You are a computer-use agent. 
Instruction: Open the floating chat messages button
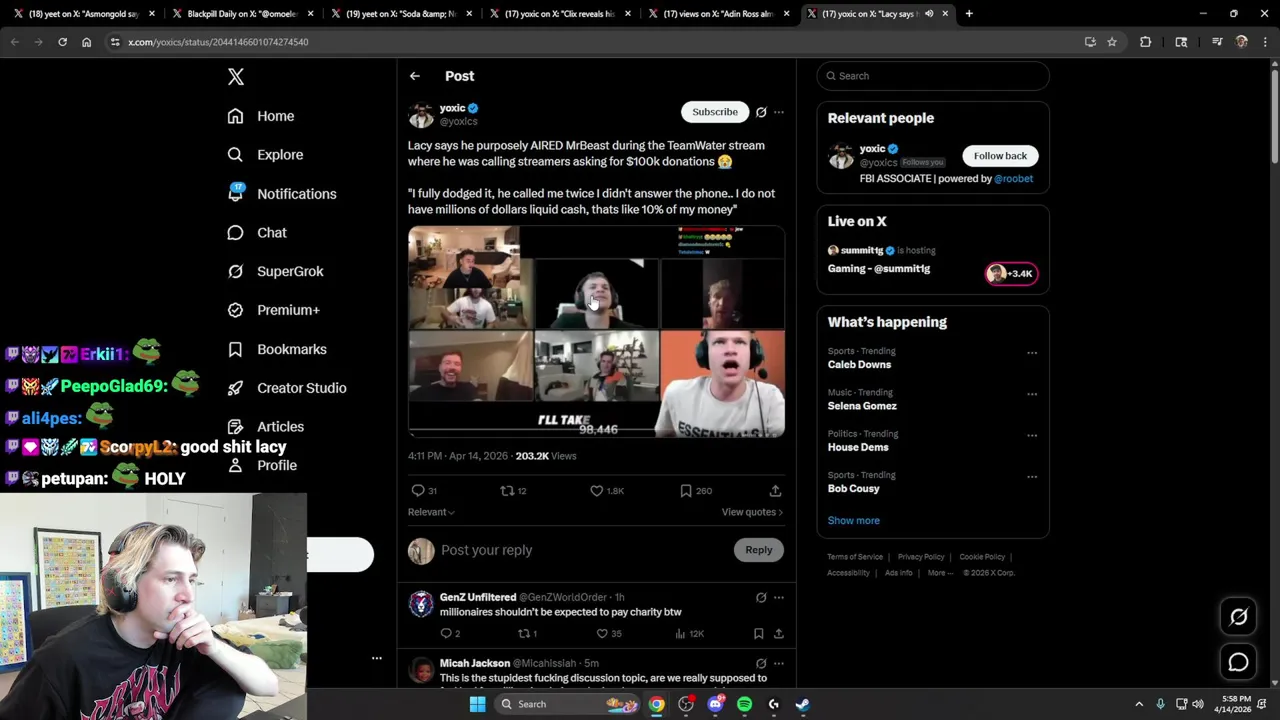pos(1238,662)
